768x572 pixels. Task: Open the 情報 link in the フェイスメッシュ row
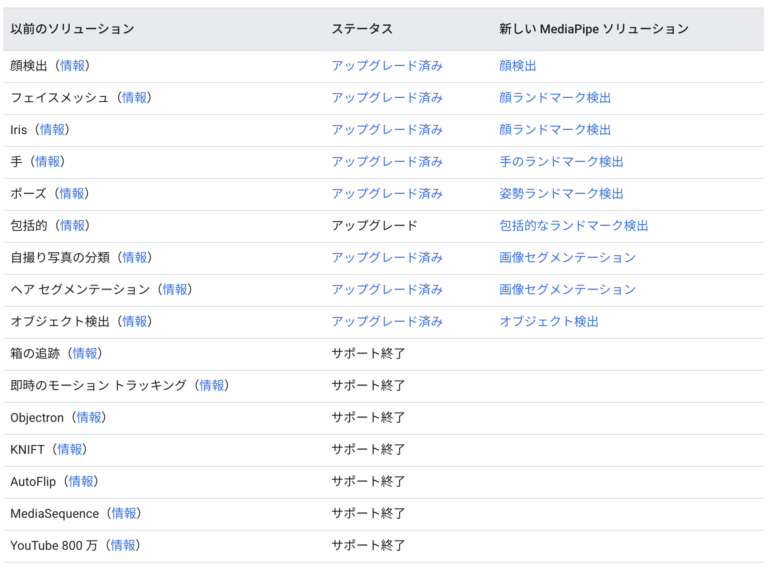(x=134, y=98)
